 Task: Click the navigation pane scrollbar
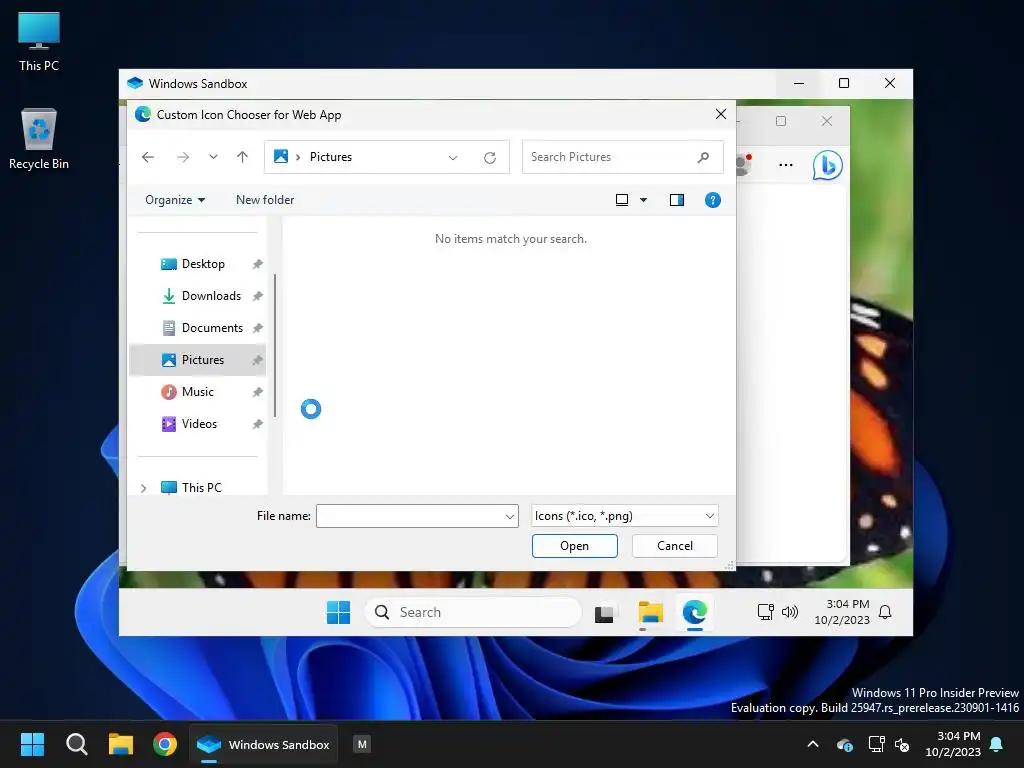click(x=275, y=345)
